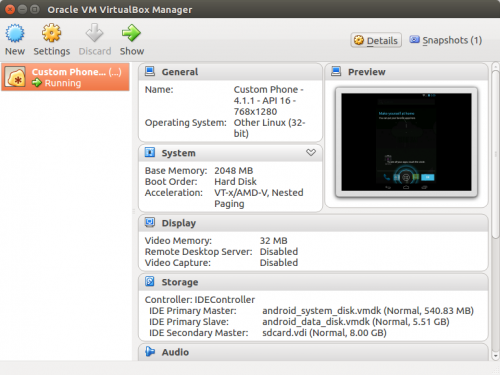Click the General section icon
Image resolution: width=500 pixels, height=375 pixels.
pos(150,71)
